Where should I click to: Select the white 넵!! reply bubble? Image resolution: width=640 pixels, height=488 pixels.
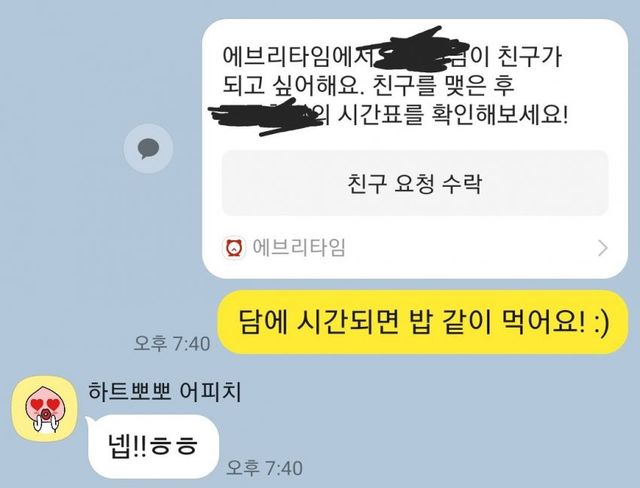153,446
